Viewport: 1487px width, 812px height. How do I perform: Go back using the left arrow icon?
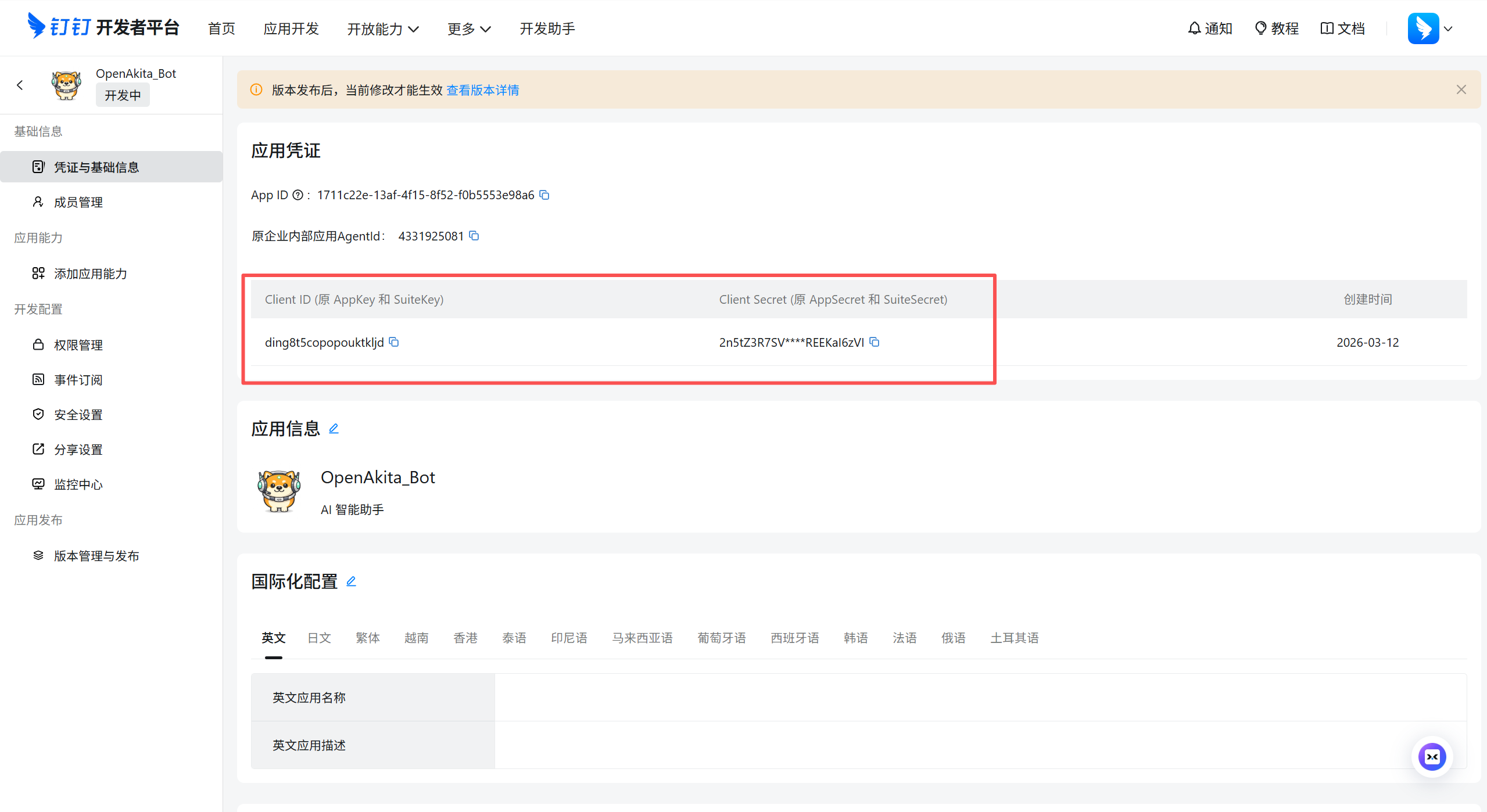[20, 85]
